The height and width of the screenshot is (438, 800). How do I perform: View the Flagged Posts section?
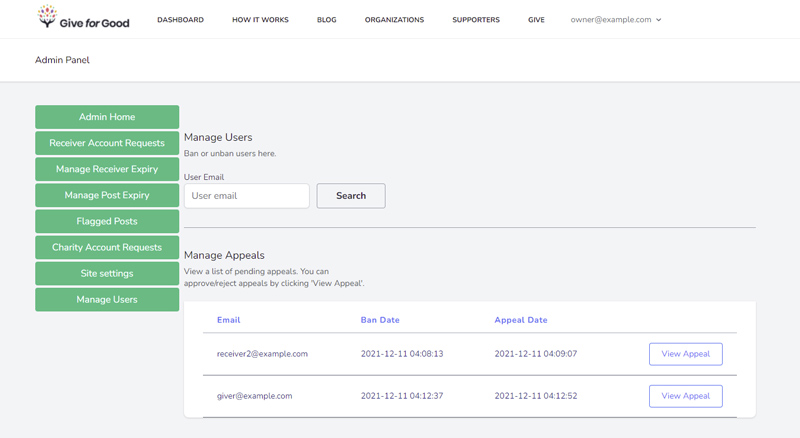click(x=107, y=221)
